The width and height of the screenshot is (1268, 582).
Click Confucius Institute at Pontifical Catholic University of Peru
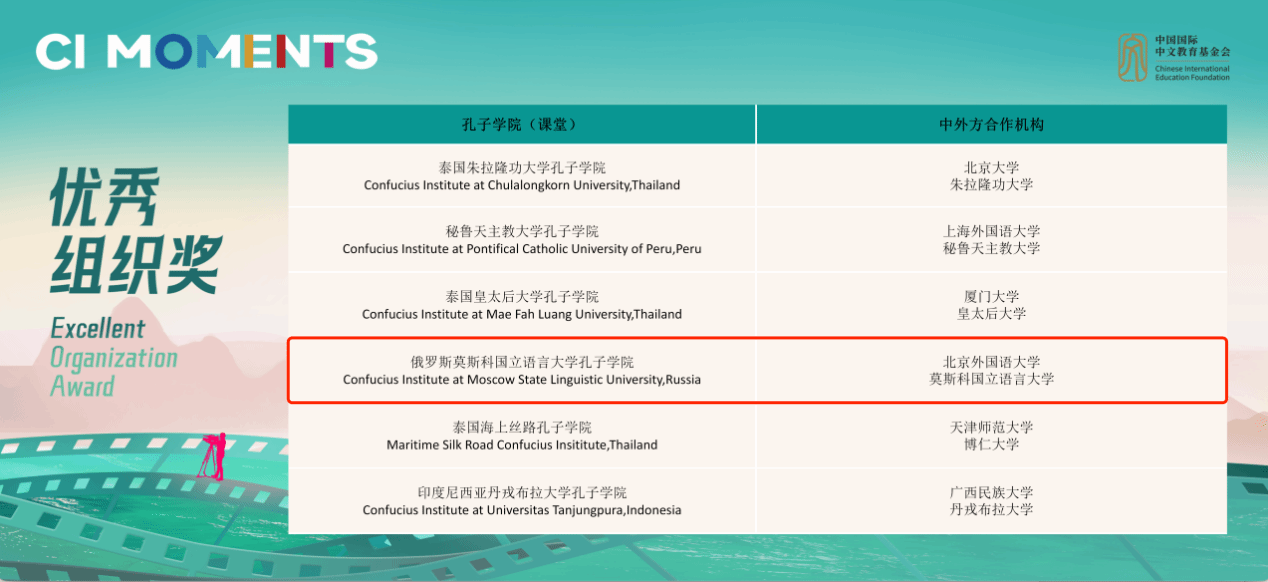(x=522, y=249)
